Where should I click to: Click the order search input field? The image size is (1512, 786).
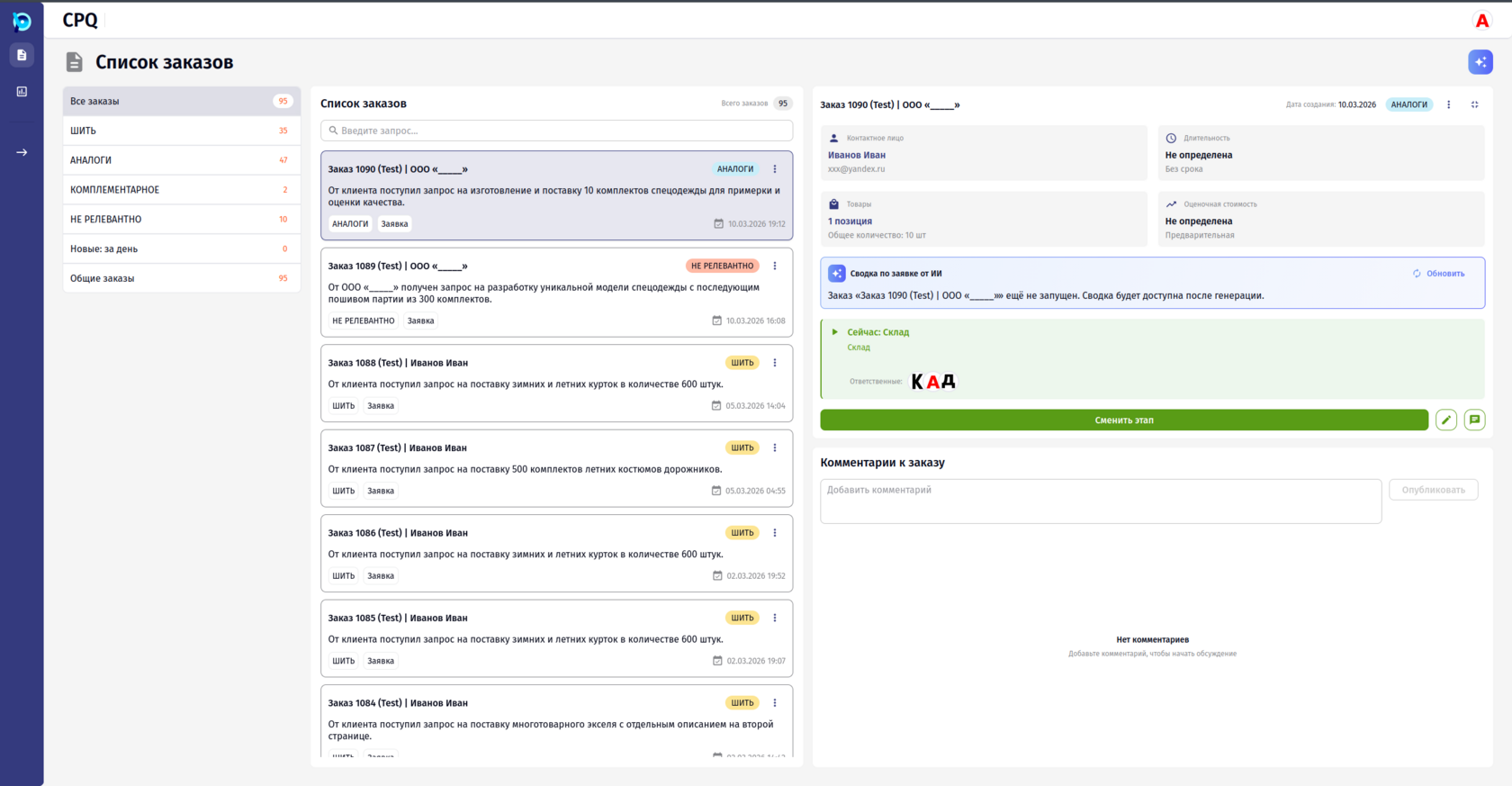pyautogui.click(x=556, y=131)
